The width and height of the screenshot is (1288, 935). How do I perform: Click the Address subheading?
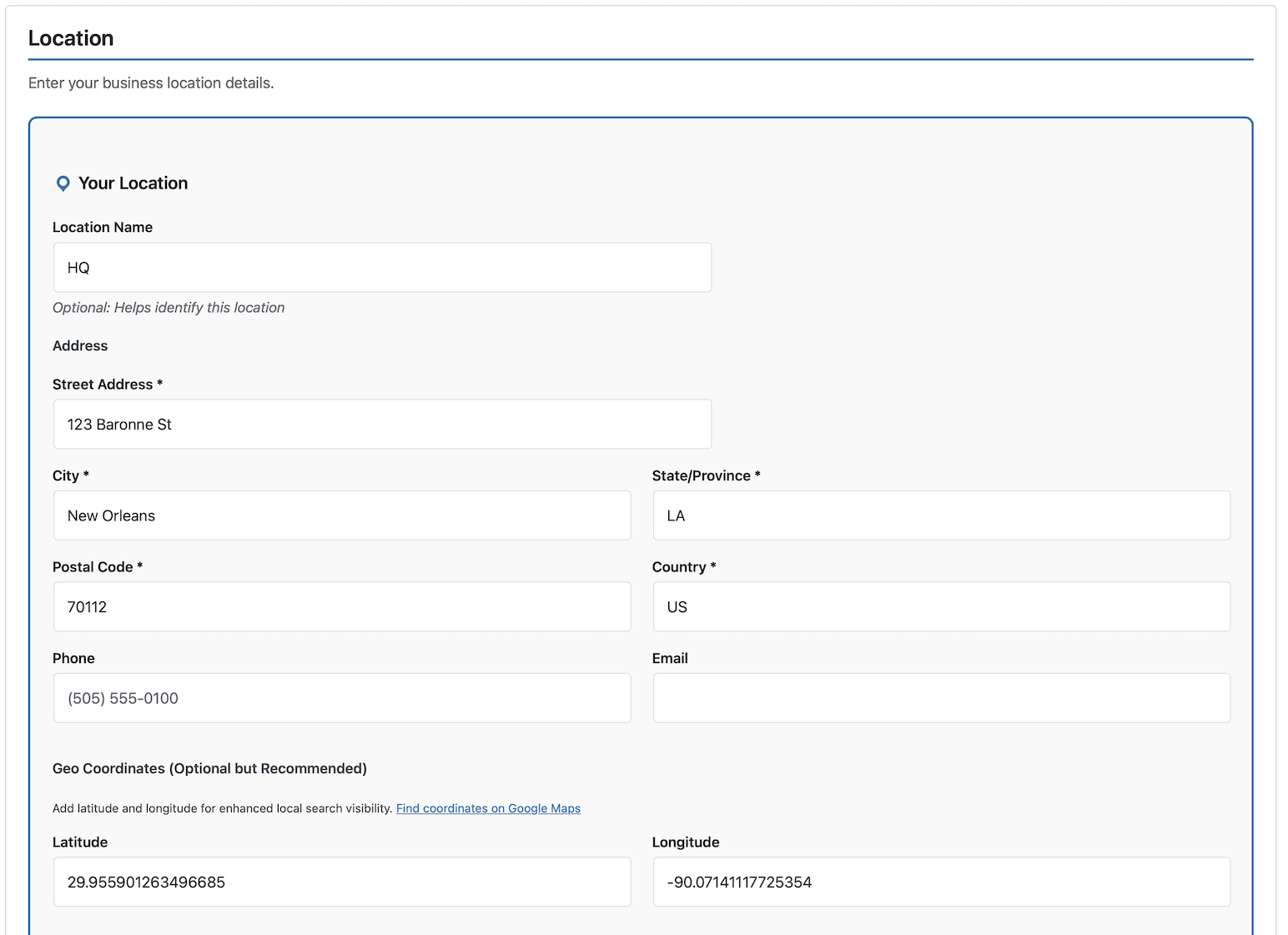pyautogui.click(x=80, y=346)
